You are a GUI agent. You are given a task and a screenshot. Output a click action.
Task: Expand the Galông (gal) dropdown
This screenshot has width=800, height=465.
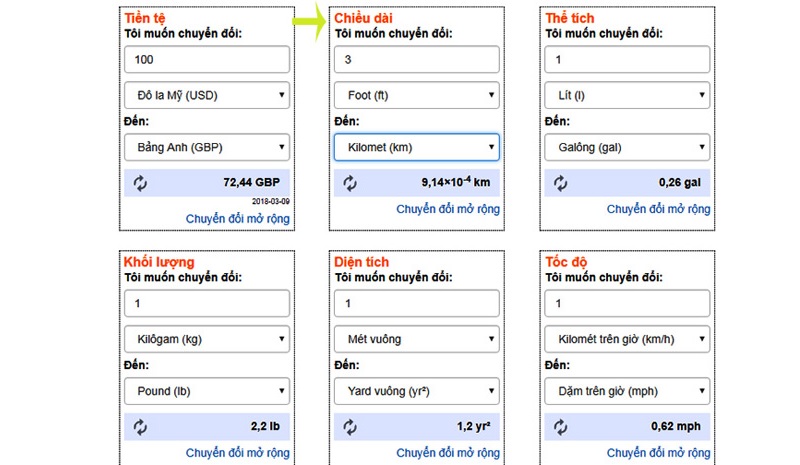tap(628, 148)
